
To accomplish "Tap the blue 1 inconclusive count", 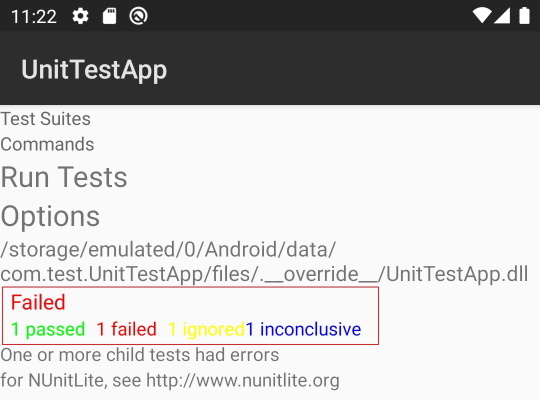I will 303,329.
